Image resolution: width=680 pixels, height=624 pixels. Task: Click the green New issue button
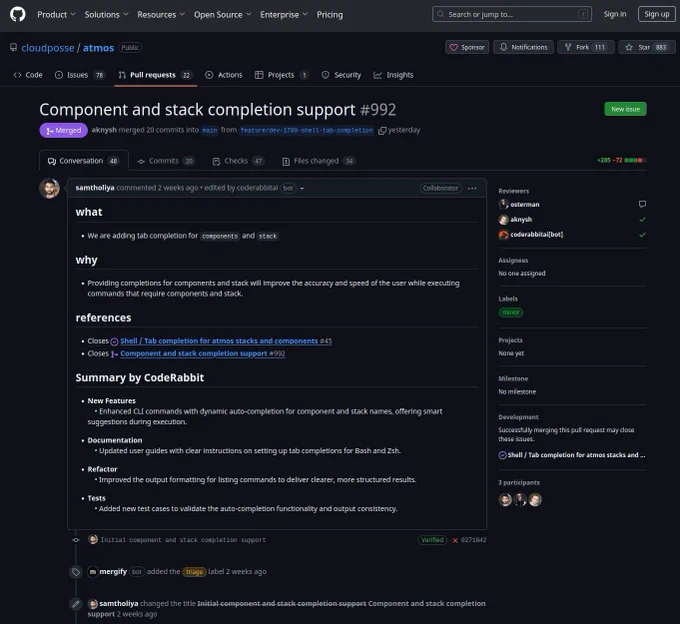pos(625,109)
